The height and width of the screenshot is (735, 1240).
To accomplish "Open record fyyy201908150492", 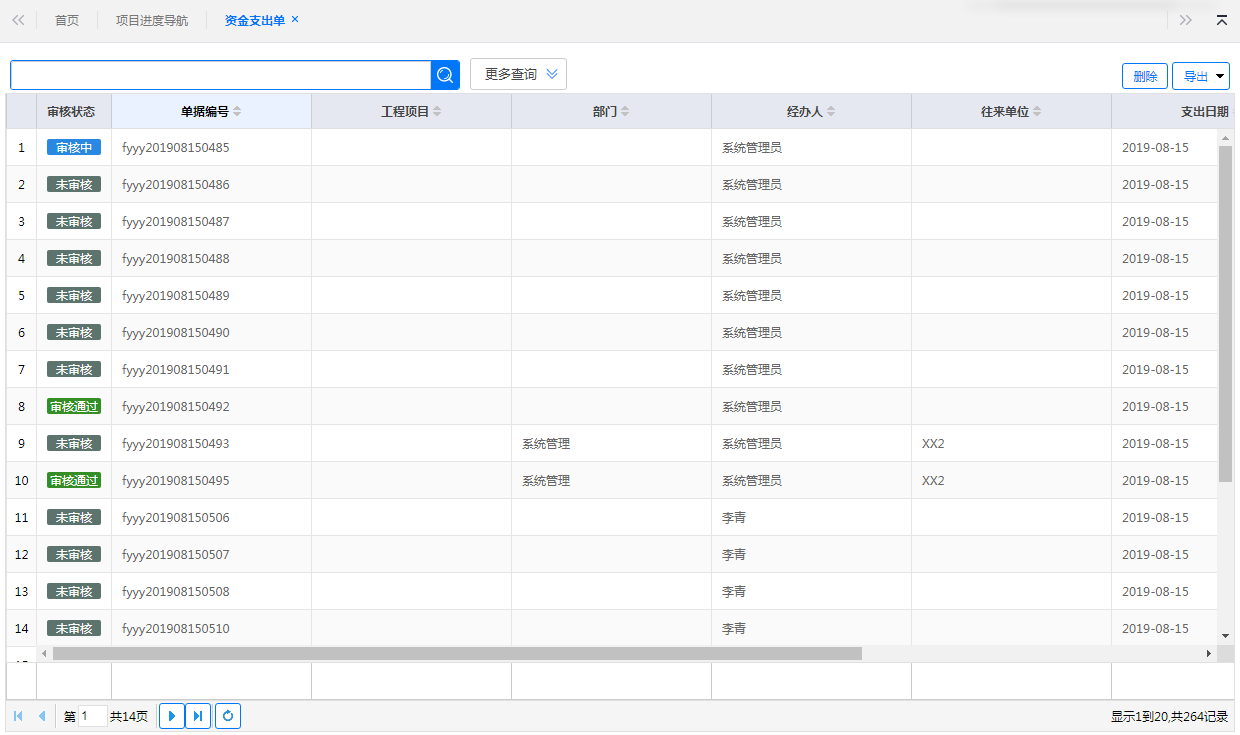I will coord(176,407).
